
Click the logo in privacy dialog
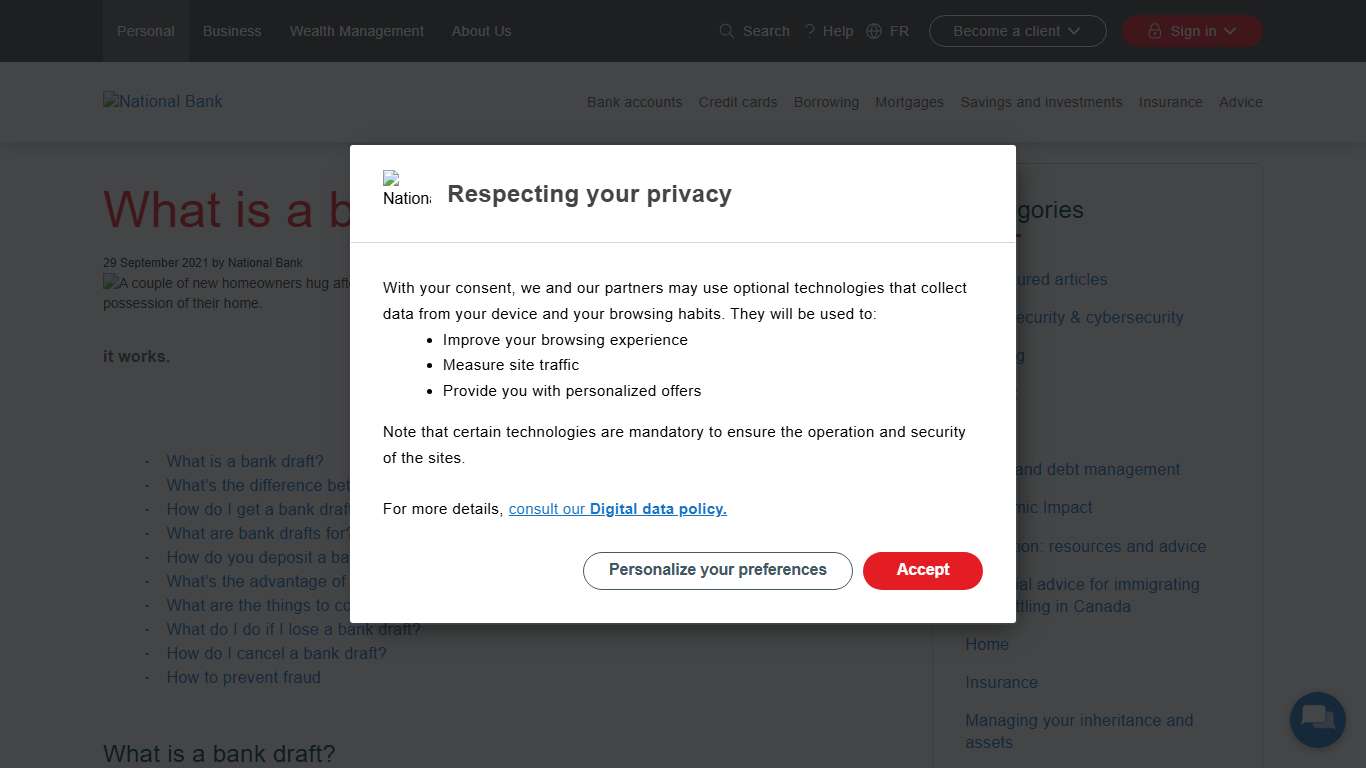[x=406, y=189]
